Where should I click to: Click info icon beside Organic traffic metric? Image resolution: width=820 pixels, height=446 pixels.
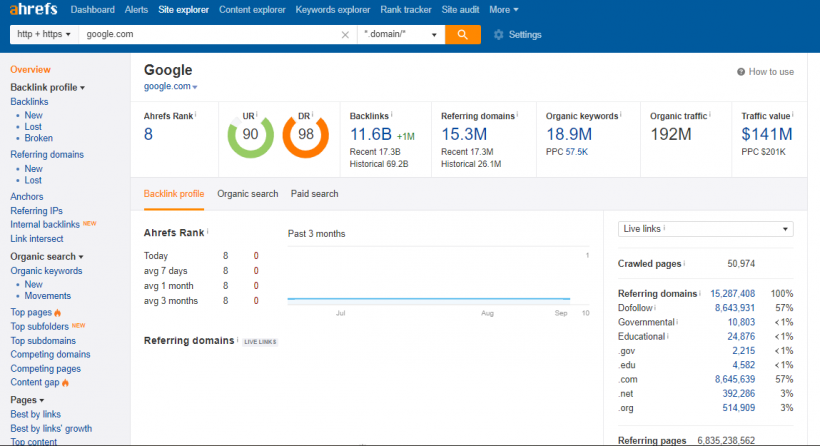(x=710, y=114)
